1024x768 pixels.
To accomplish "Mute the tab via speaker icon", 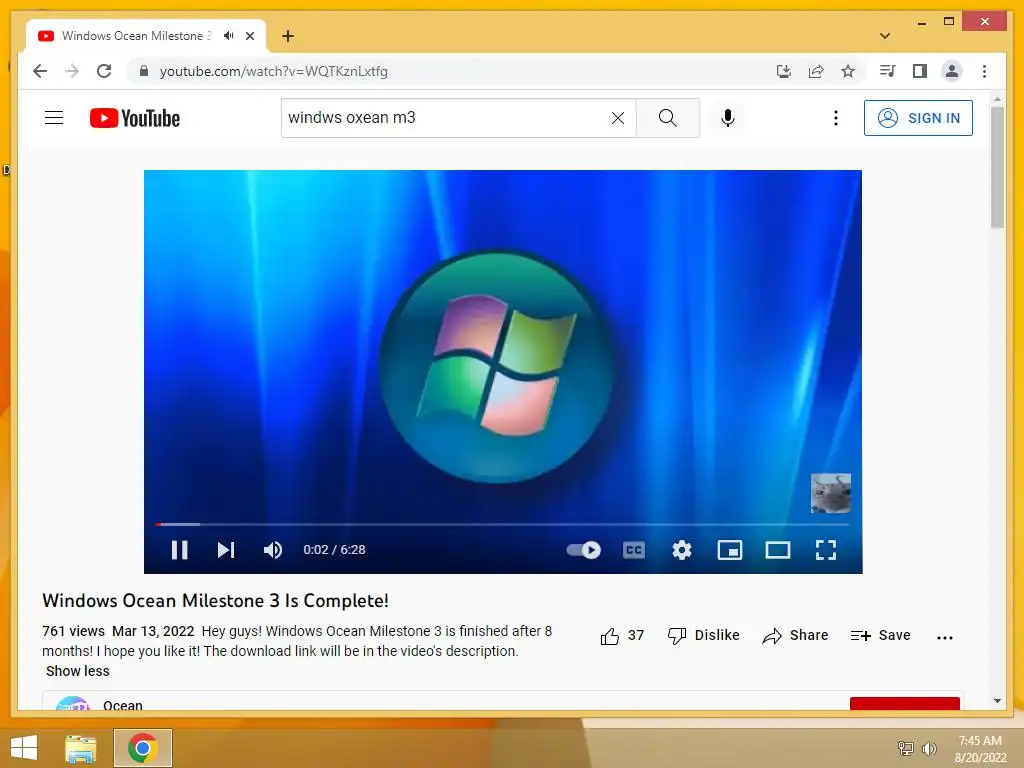I will [x=229, y=36].
